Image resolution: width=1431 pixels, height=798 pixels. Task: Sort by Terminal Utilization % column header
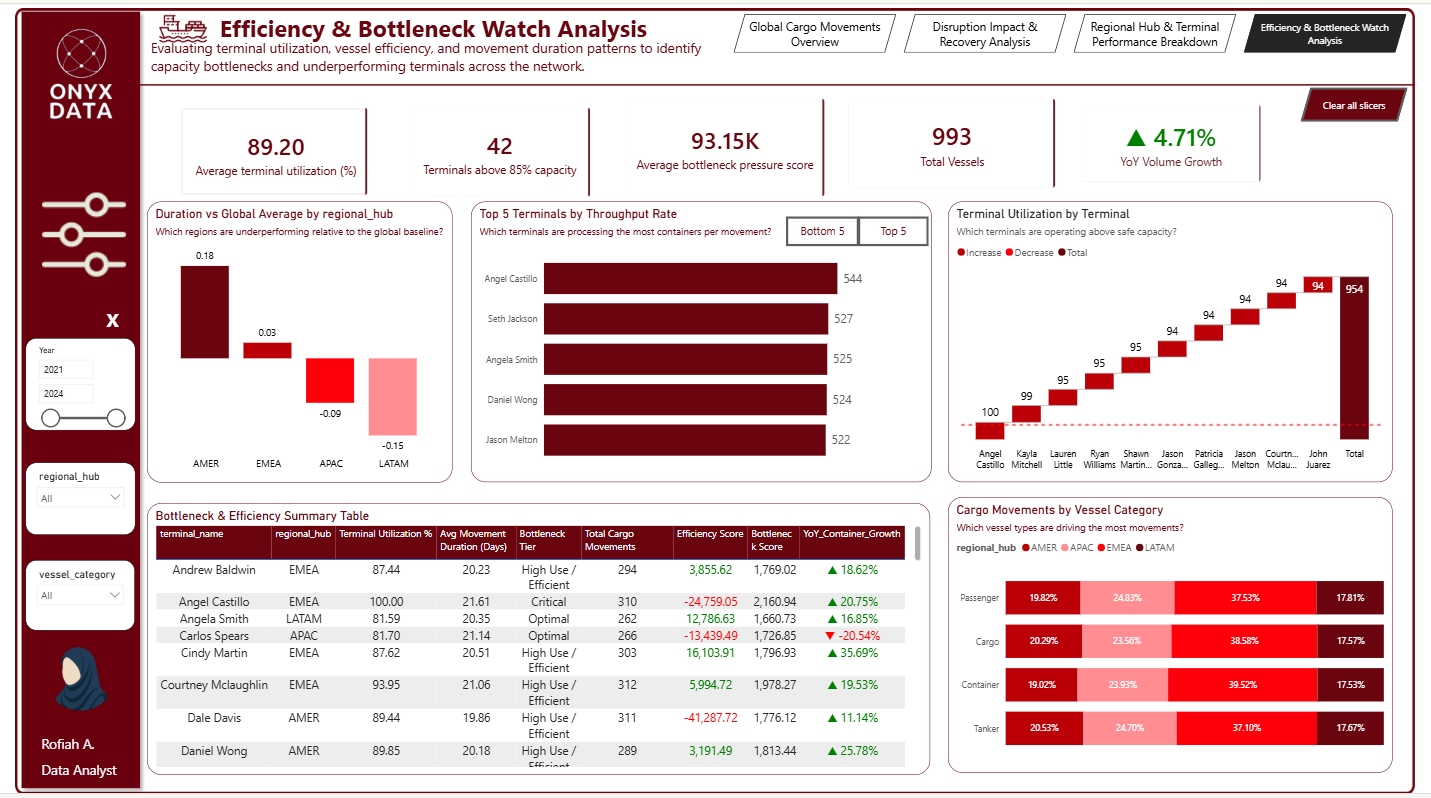tap(385, 534)
